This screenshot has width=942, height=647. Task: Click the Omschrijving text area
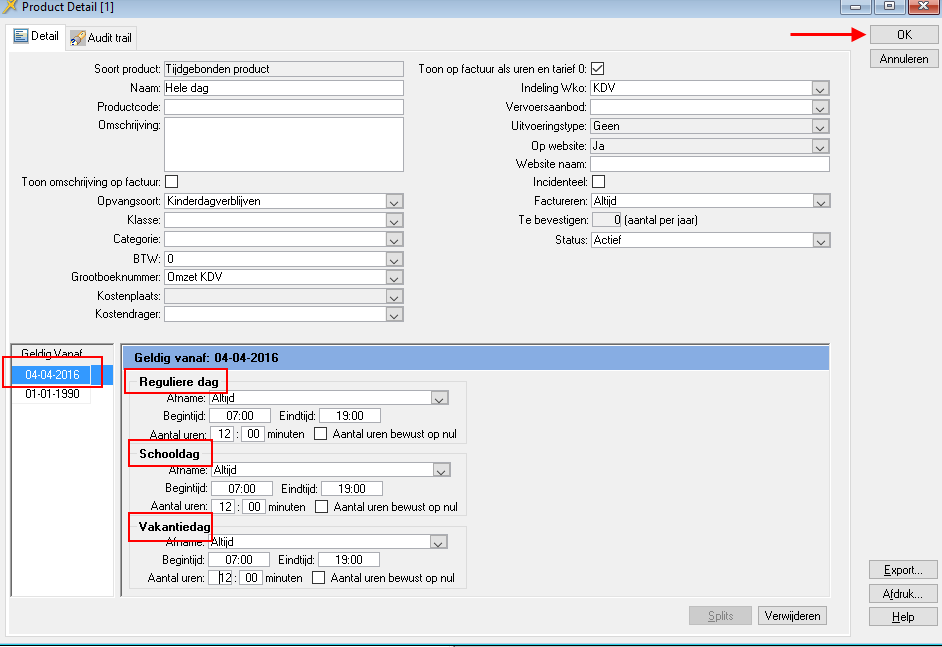(x=283, y=145)
